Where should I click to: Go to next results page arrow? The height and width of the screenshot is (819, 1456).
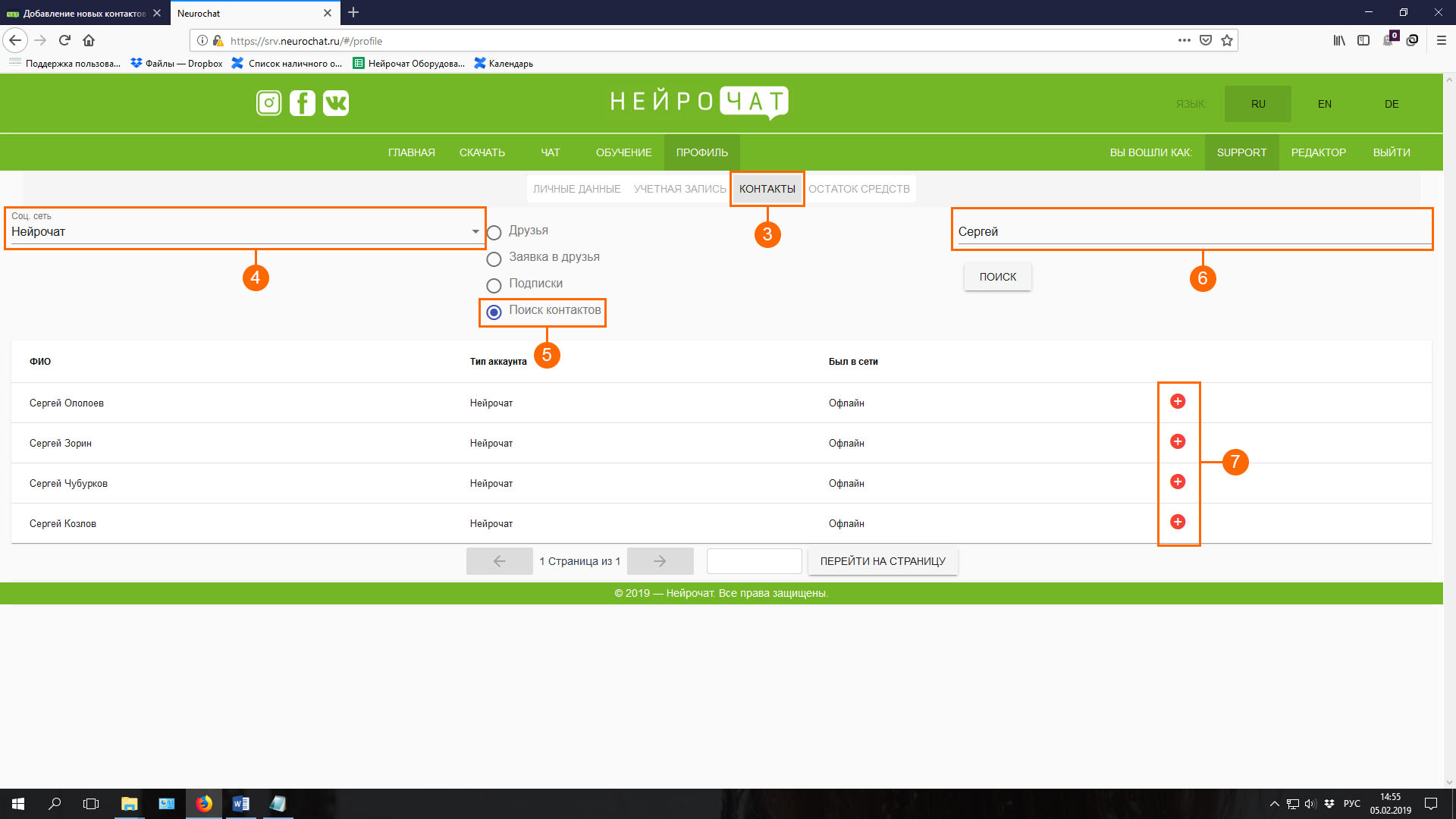click(661, 561)
